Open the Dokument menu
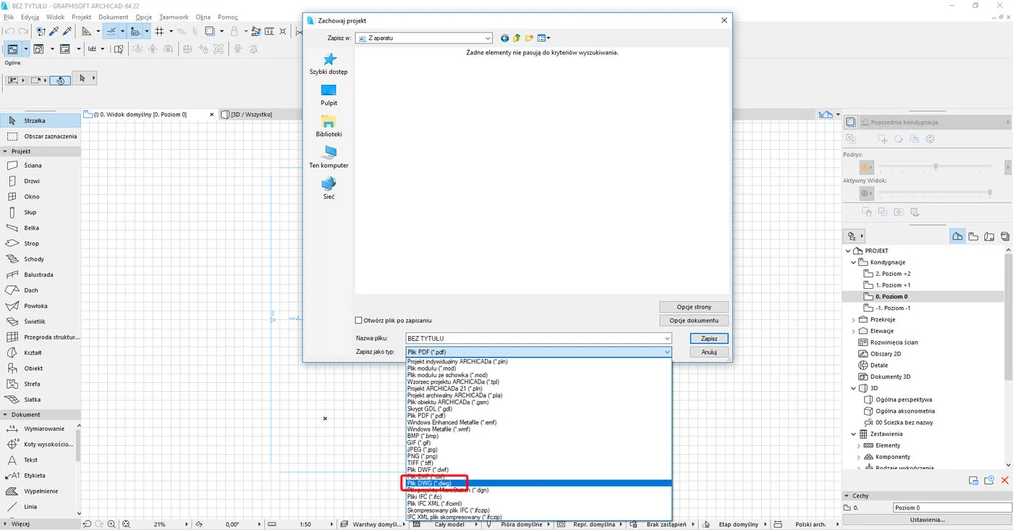Image resolution: width=1013 pixels, height=530 pixels. pos(113,17)
